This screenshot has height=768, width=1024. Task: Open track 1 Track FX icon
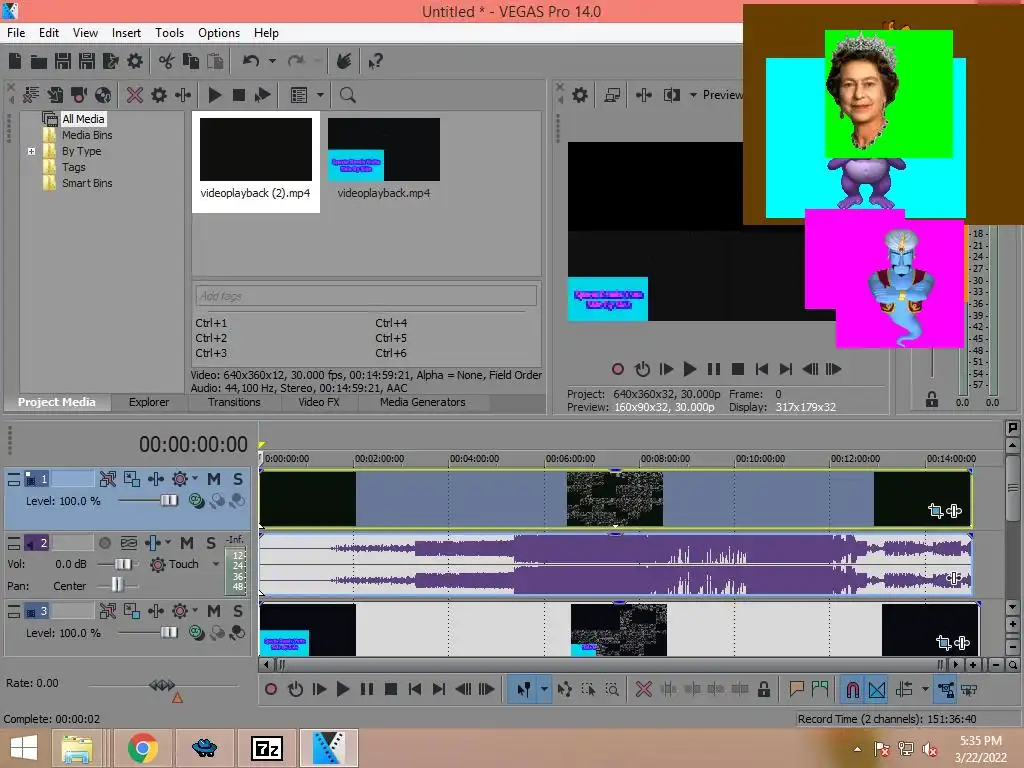click(x=180, y=479)
